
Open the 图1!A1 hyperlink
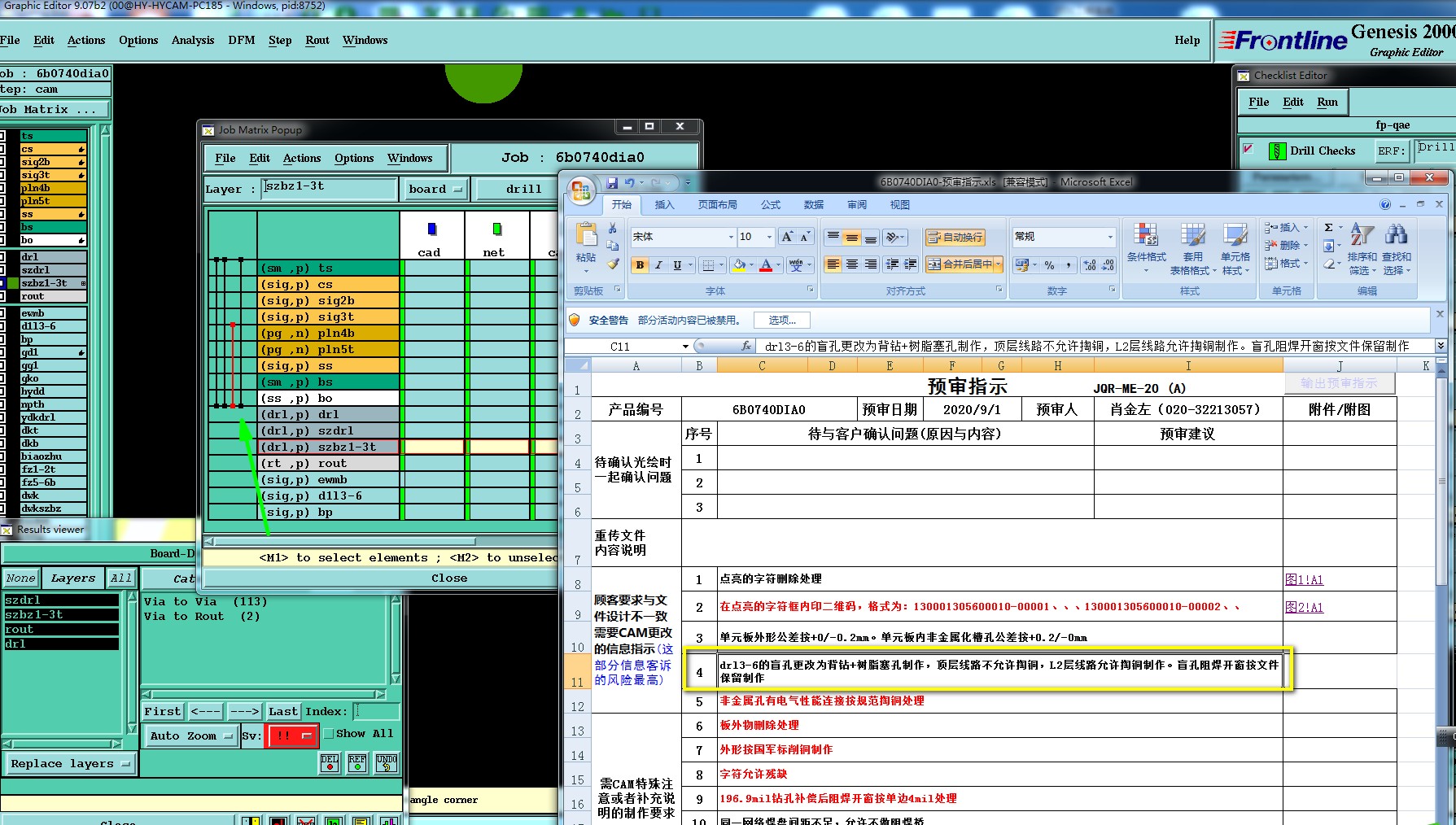point(1304,580)
